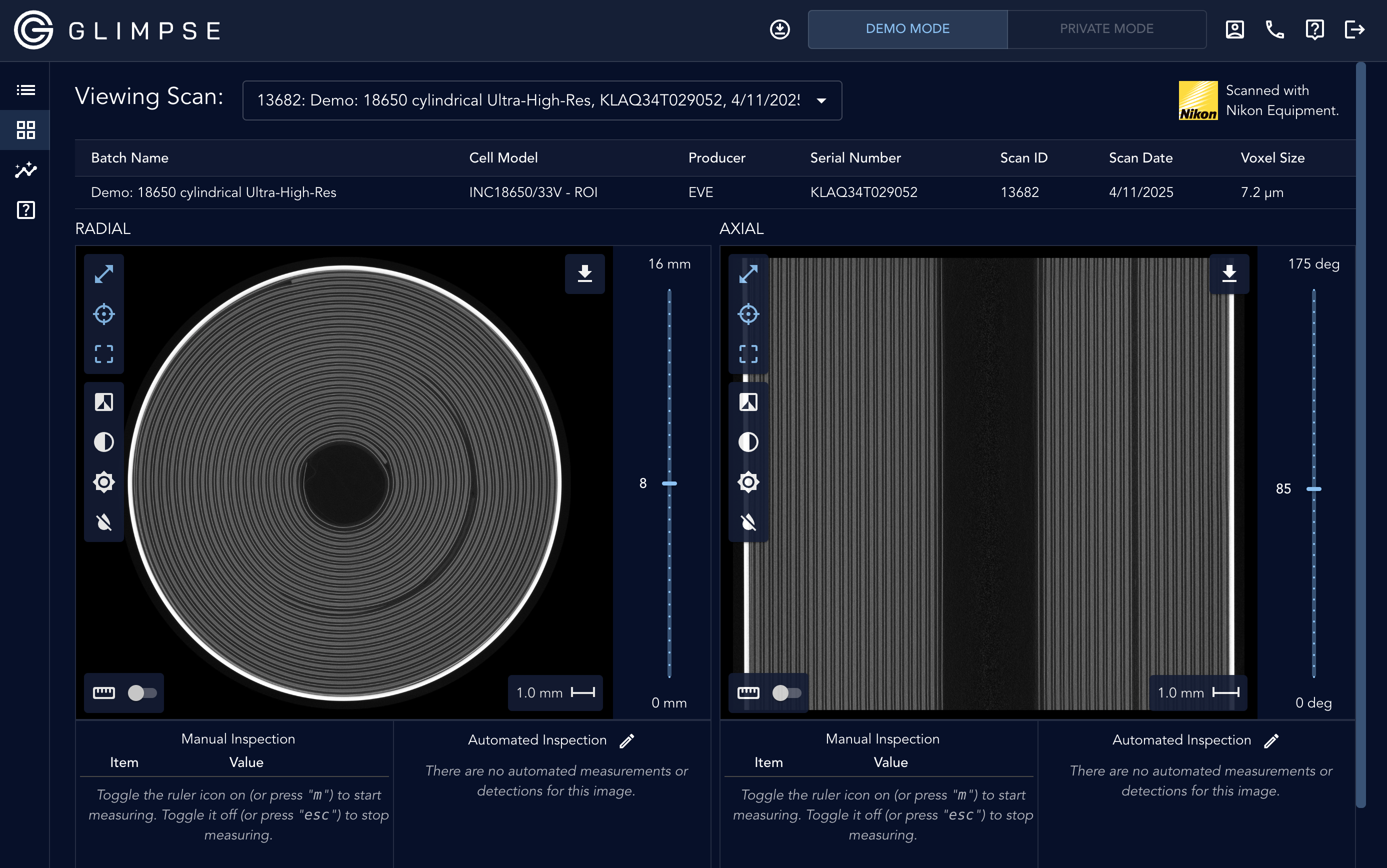Click the radial depth slider handle at 8
Image resolution: width=1387 pixels, height=868 pixels.
click(x=669, y=483)
